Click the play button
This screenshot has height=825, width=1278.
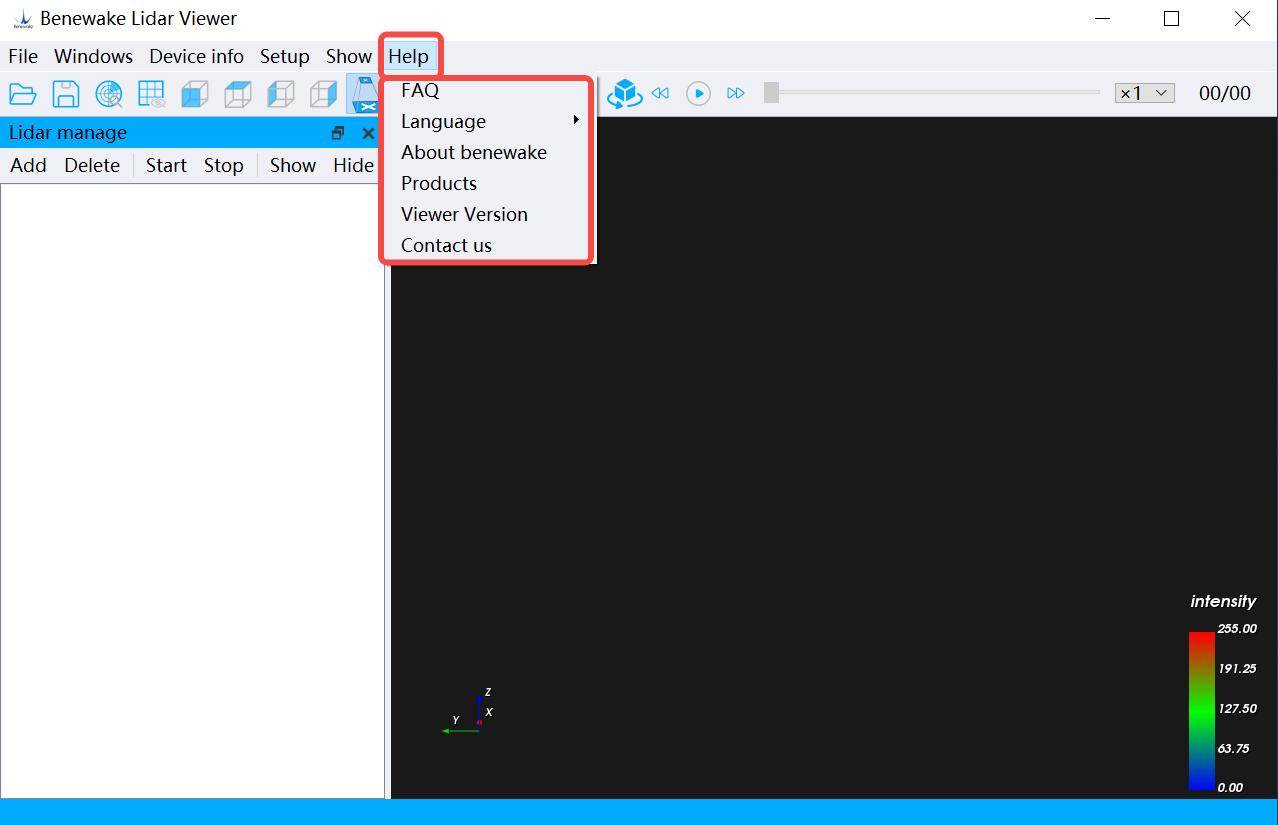tap(698, 93)
